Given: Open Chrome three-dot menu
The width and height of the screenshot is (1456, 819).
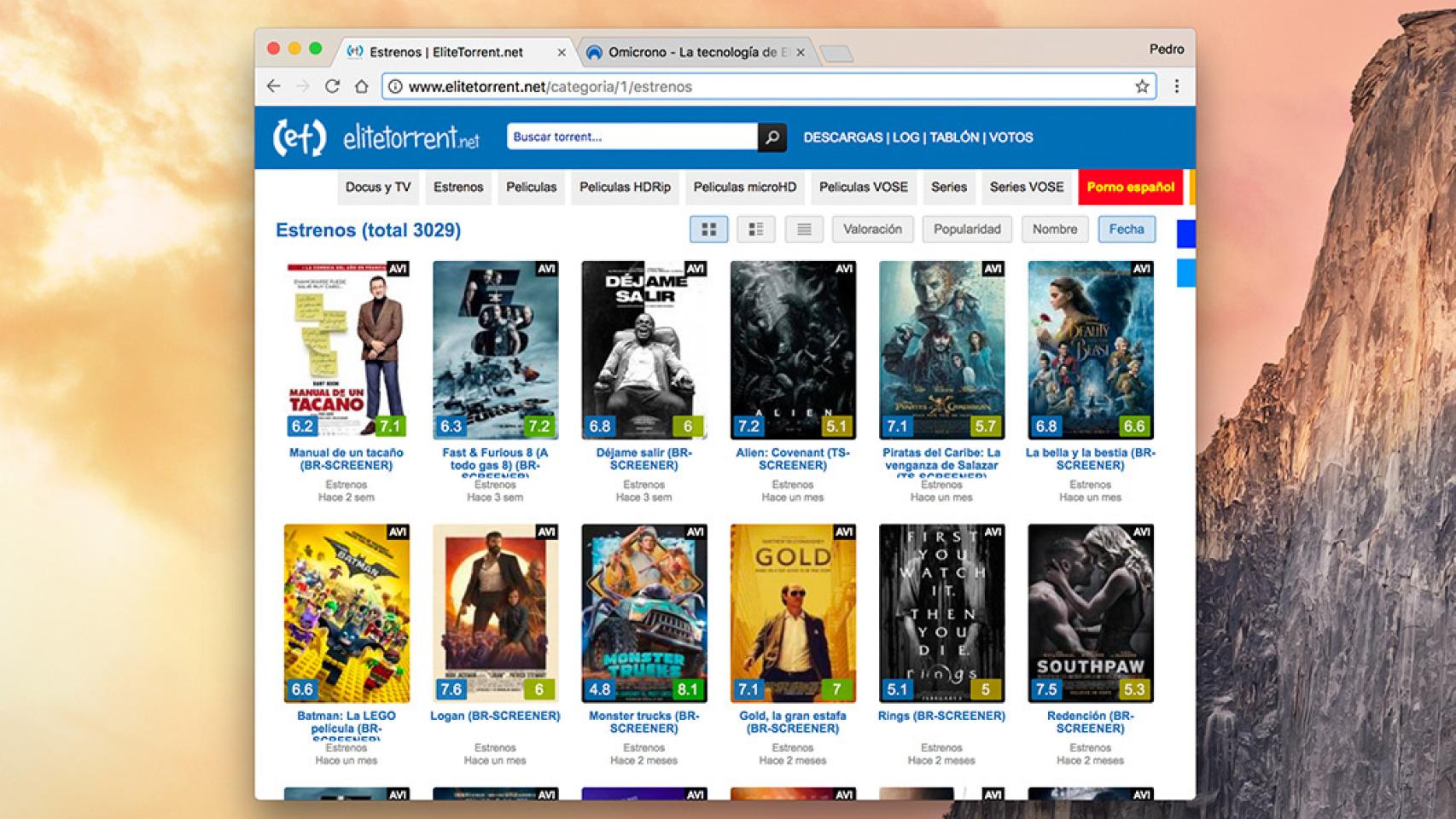Looking at the screenshot, I should pos(1176,86).
